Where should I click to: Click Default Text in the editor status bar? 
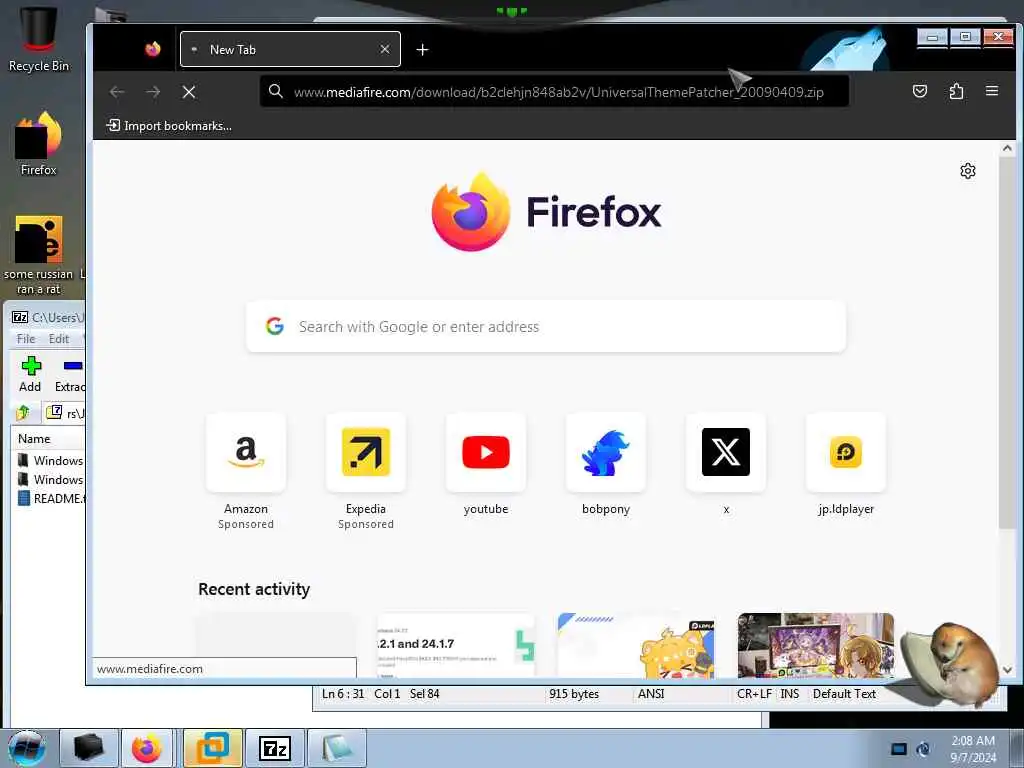coord(844,694)
